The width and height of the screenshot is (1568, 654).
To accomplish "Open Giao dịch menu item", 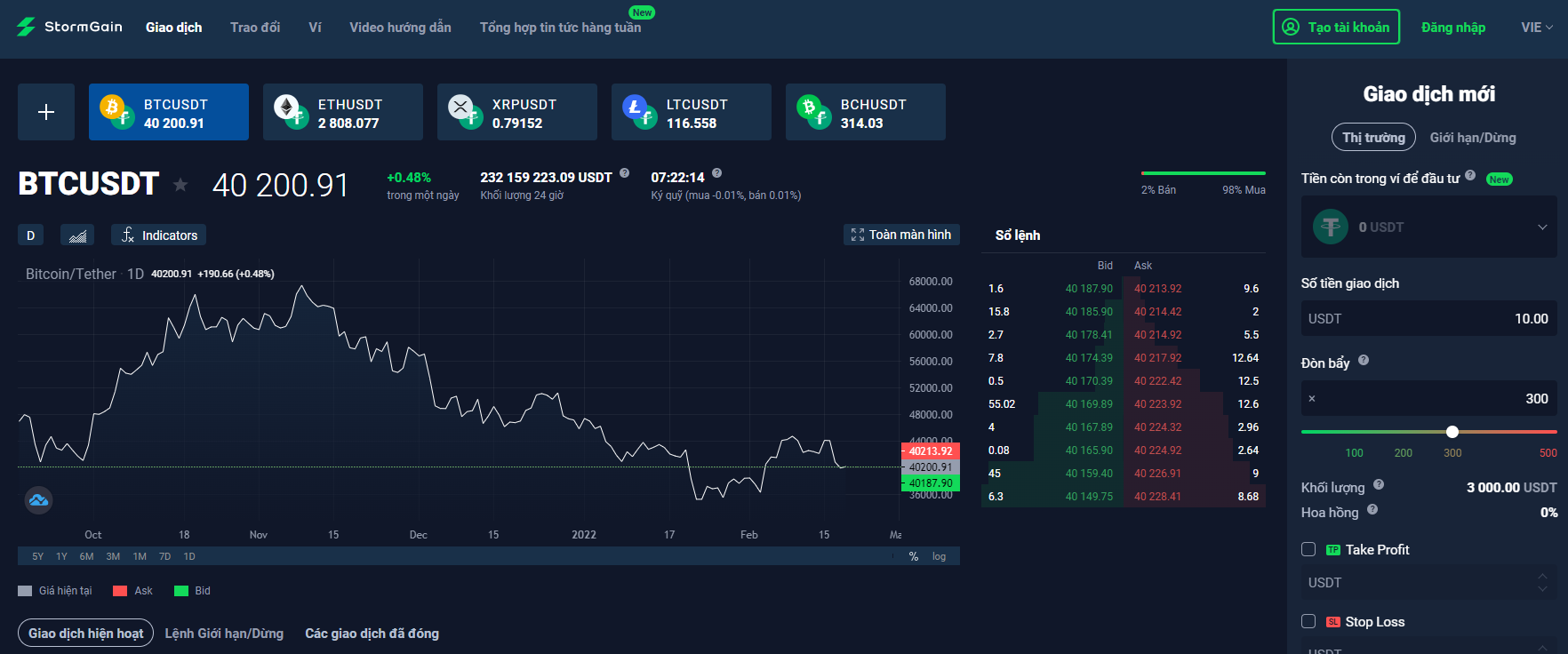I will tap(173, 28).
